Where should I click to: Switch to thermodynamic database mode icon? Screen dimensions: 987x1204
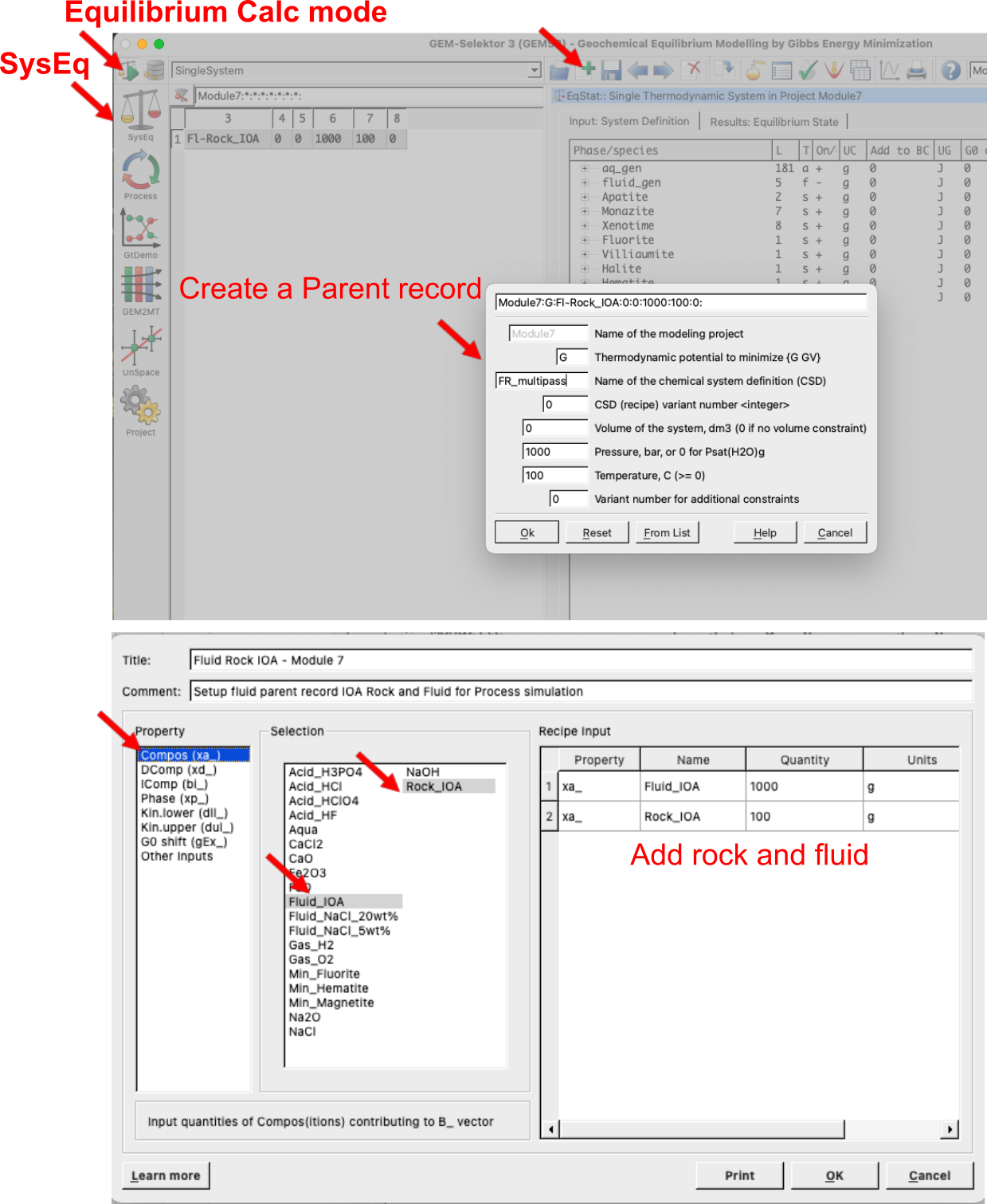point(155,71)
